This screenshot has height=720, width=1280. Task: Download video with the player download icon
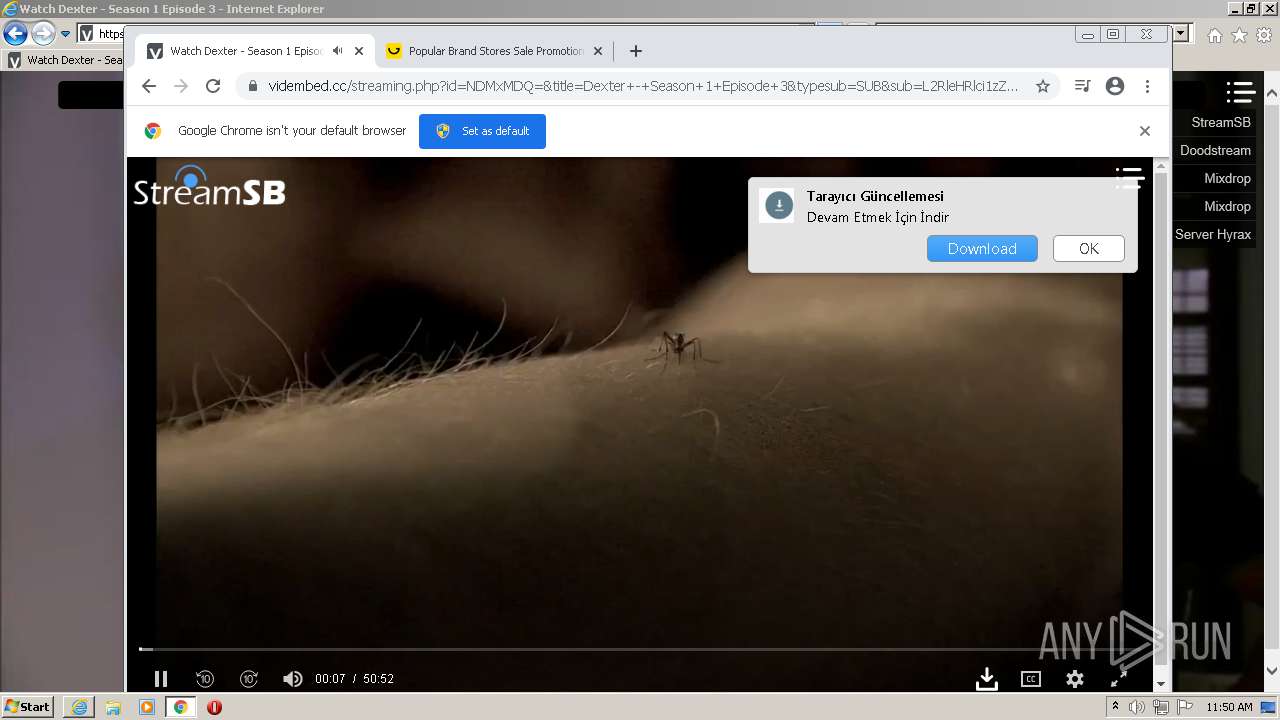point(987,679)
